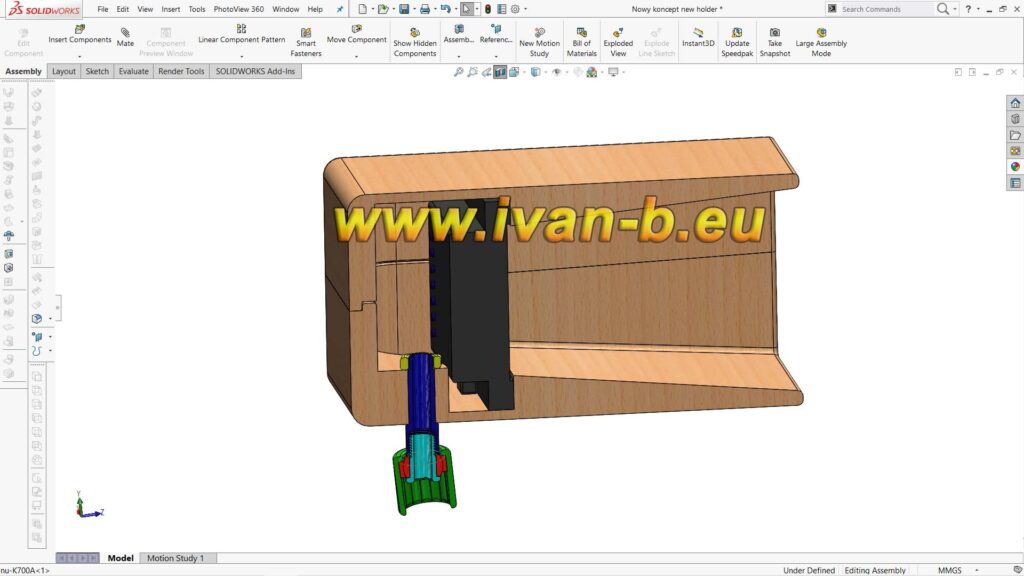
Task: Open Edit Appearance colorful sphere icon
Action: [x=592, y=72]
